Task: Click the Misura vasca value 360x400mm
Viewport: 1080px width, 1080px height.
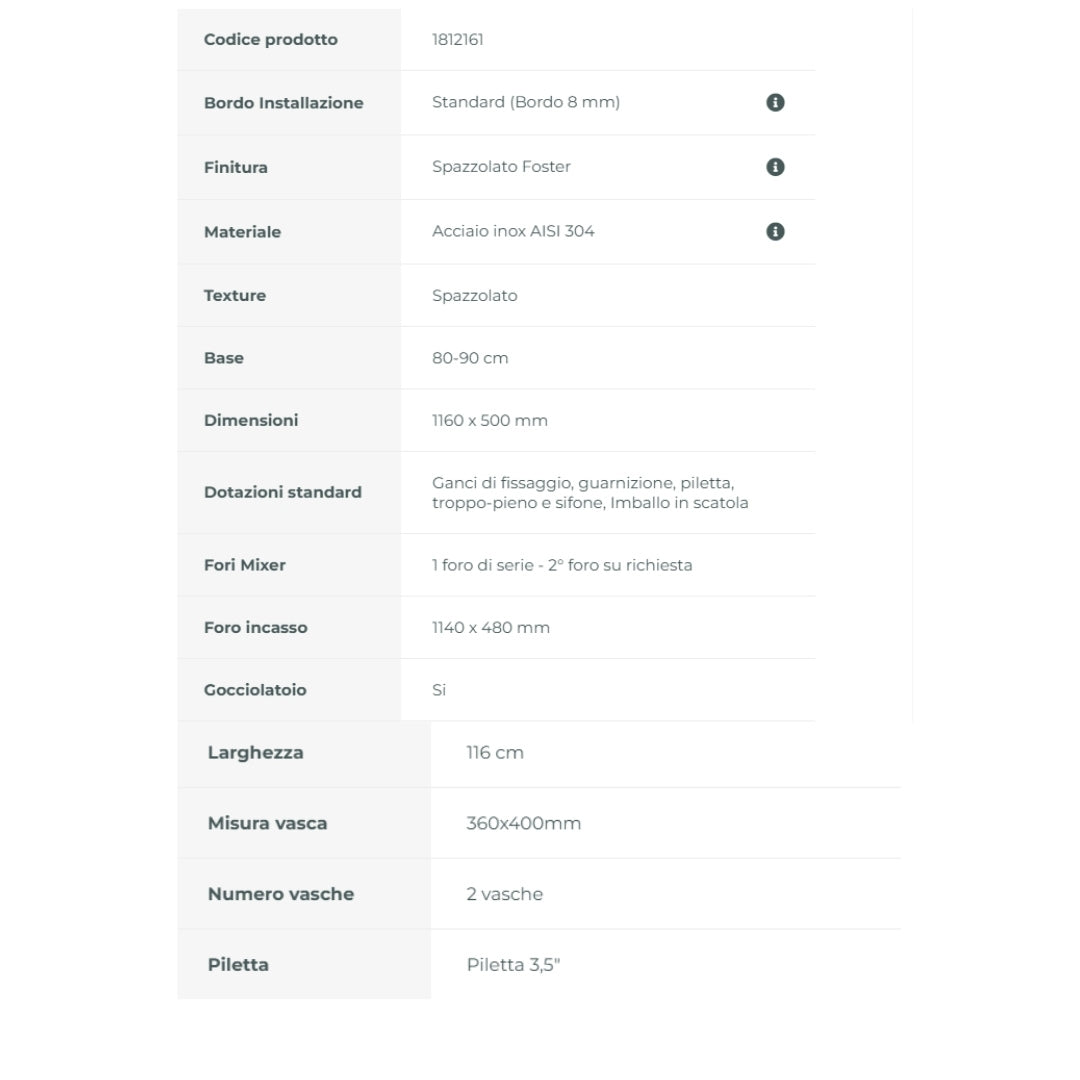Action: (x=523, y=823)
